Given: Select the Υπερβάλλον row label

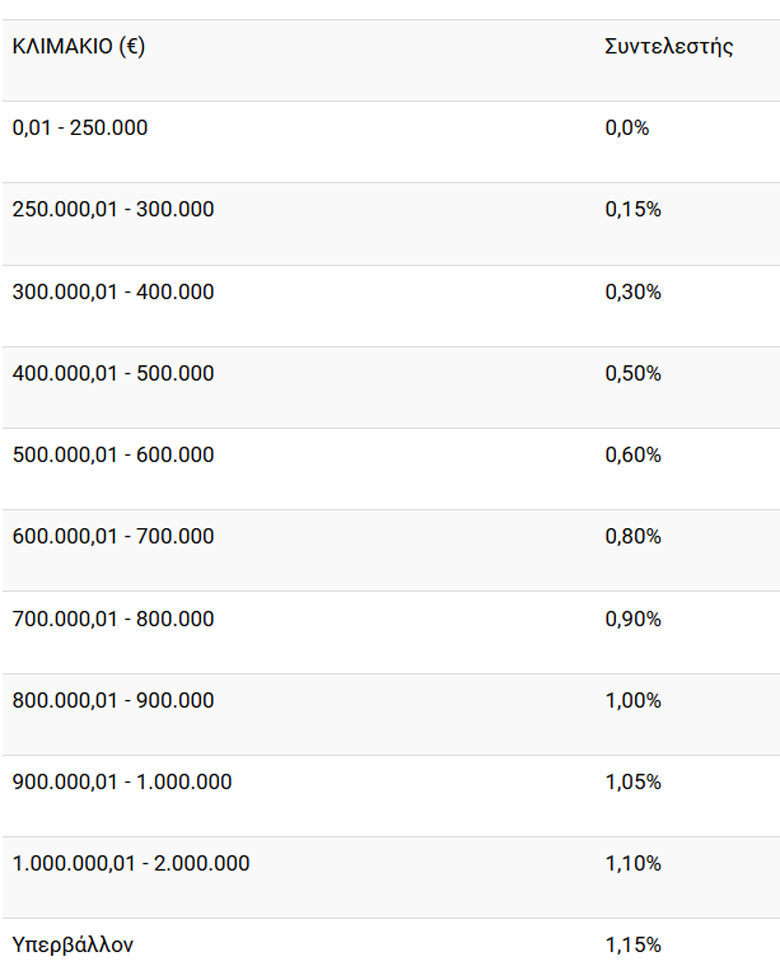Looking at the screenshot, I should tap(72, 945).
